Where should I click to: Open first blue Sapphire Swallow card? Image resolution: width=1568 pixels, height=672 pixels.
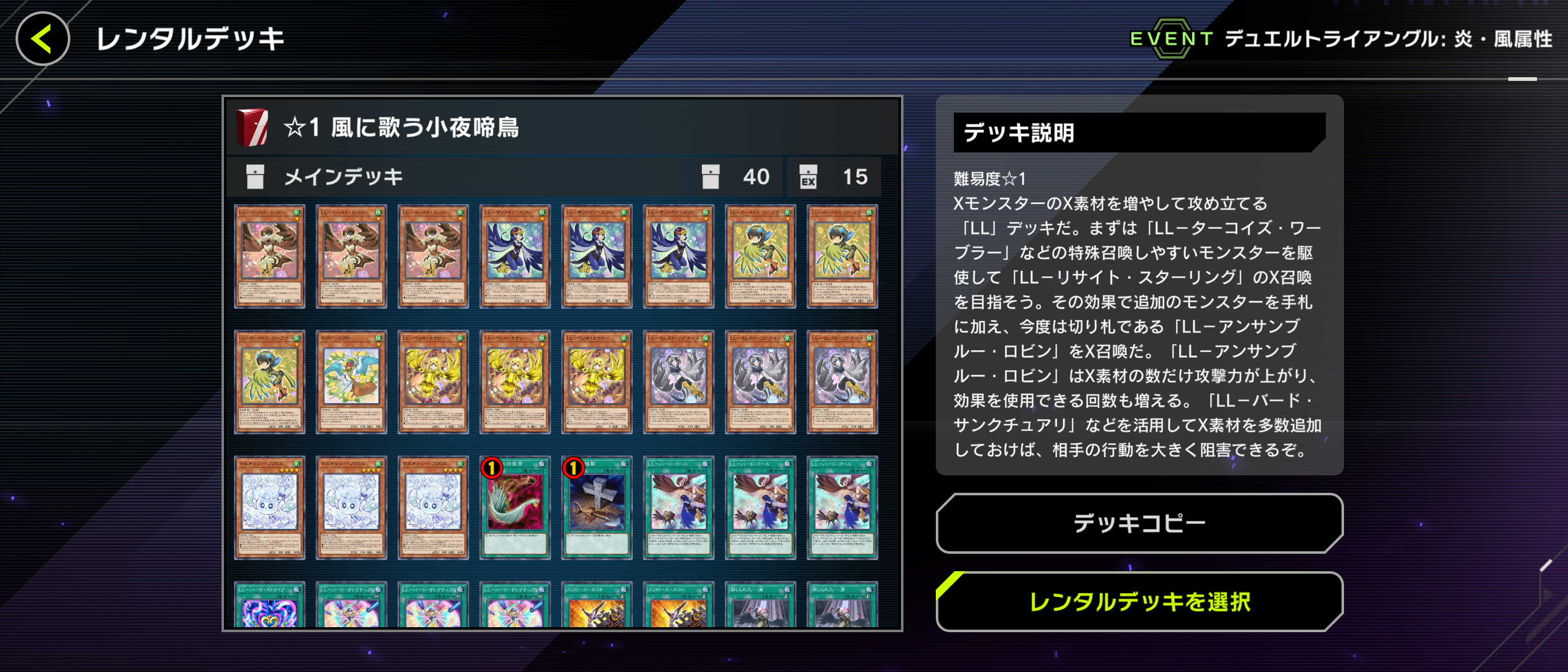coord(515,256)
